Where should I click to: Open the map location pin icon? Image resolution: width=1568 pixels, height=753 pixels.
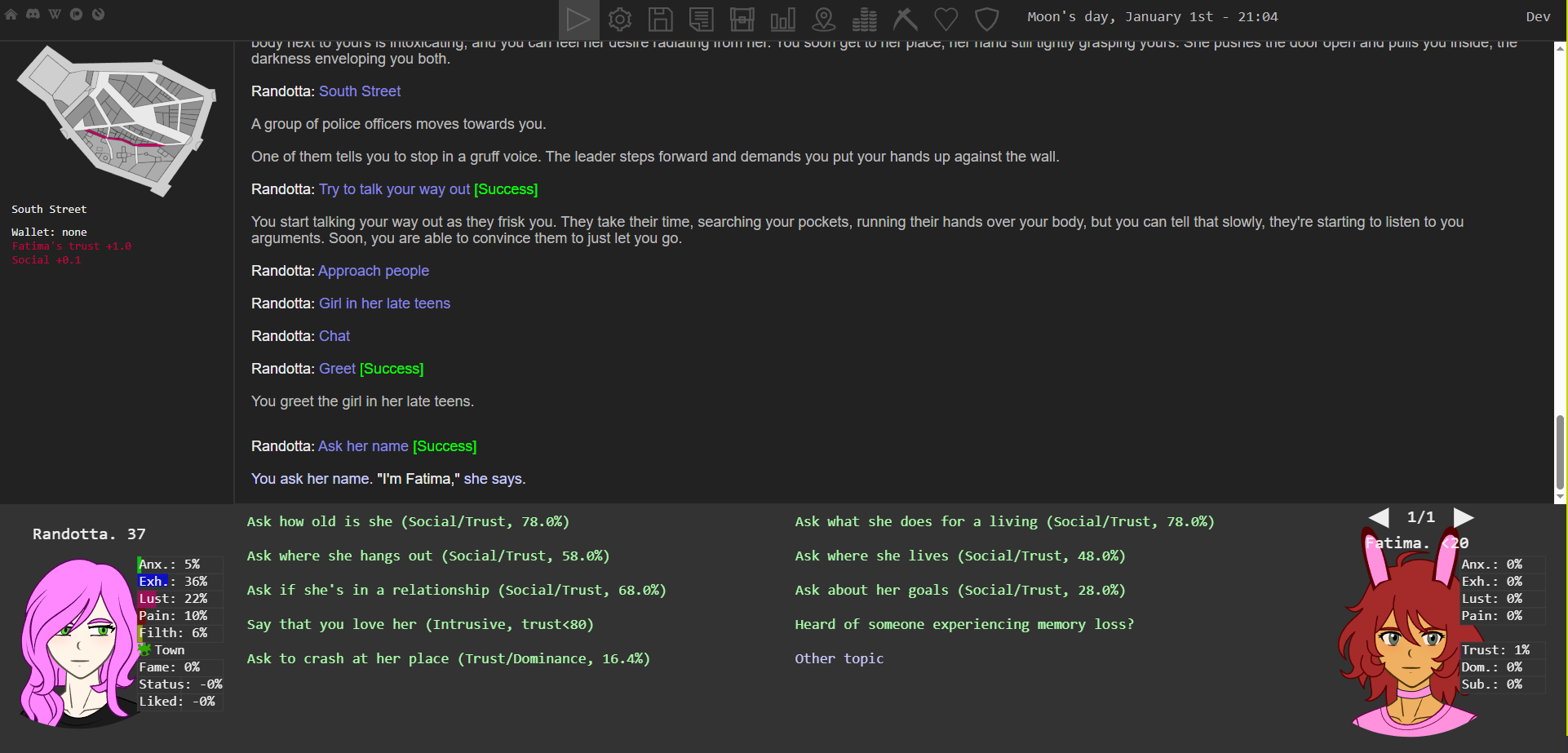tap(824, 19)
